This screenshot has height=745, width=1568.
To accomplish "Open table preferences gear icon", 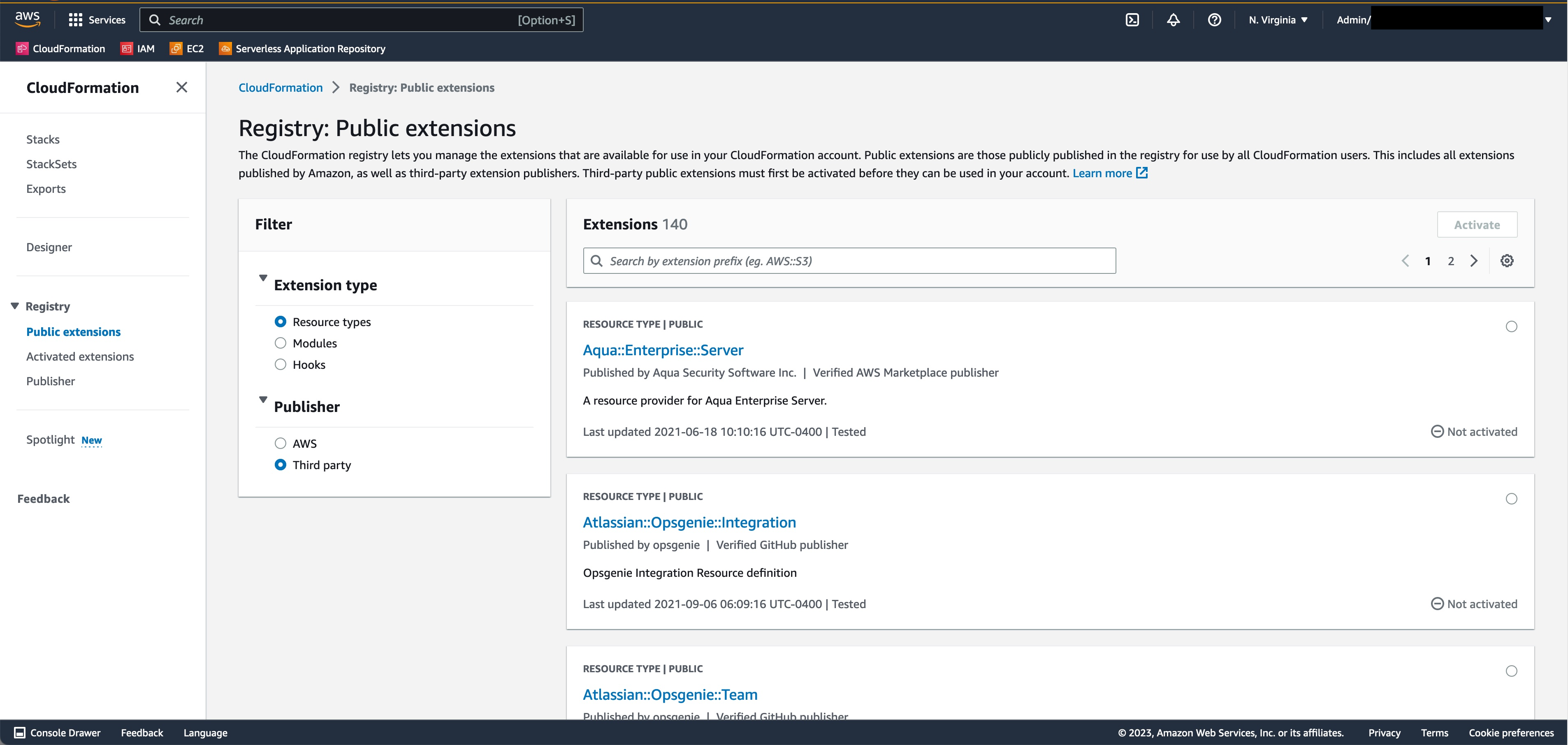I will coord(1507,261).
